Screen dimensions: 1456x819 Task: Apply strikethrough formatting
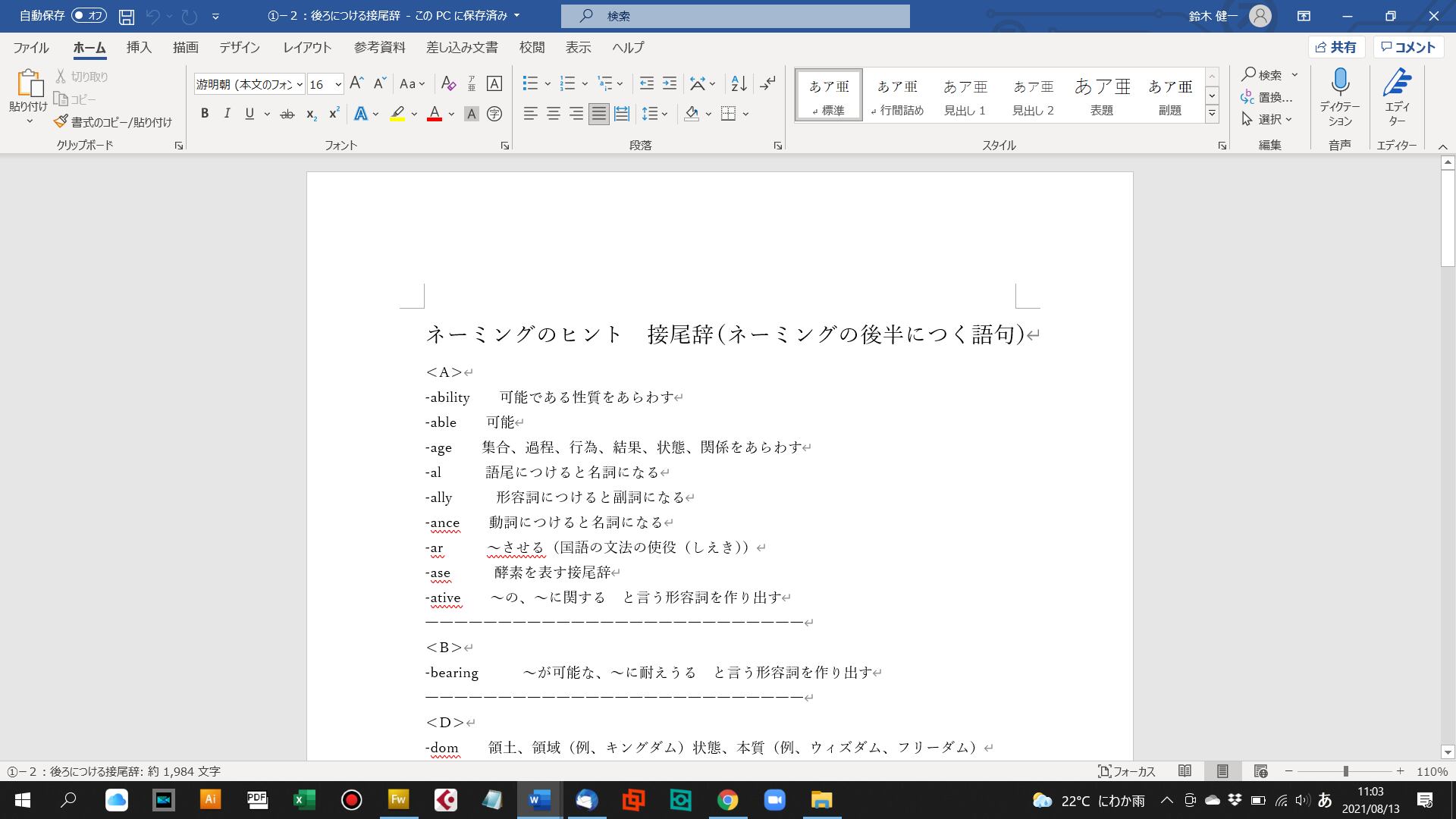[287, 114]
